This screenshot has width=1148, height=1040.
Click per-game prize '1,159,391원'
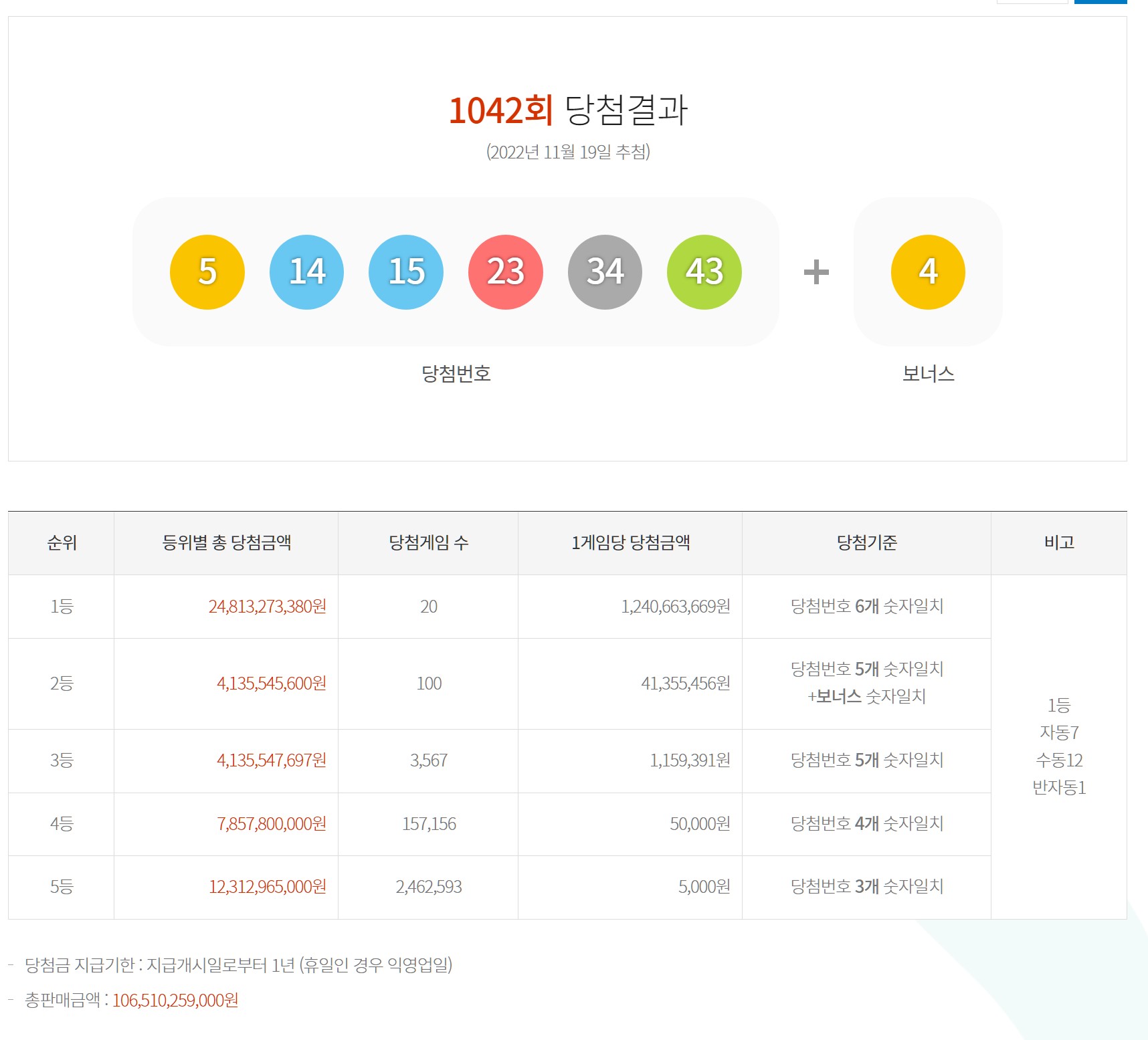tap(690, 760)
